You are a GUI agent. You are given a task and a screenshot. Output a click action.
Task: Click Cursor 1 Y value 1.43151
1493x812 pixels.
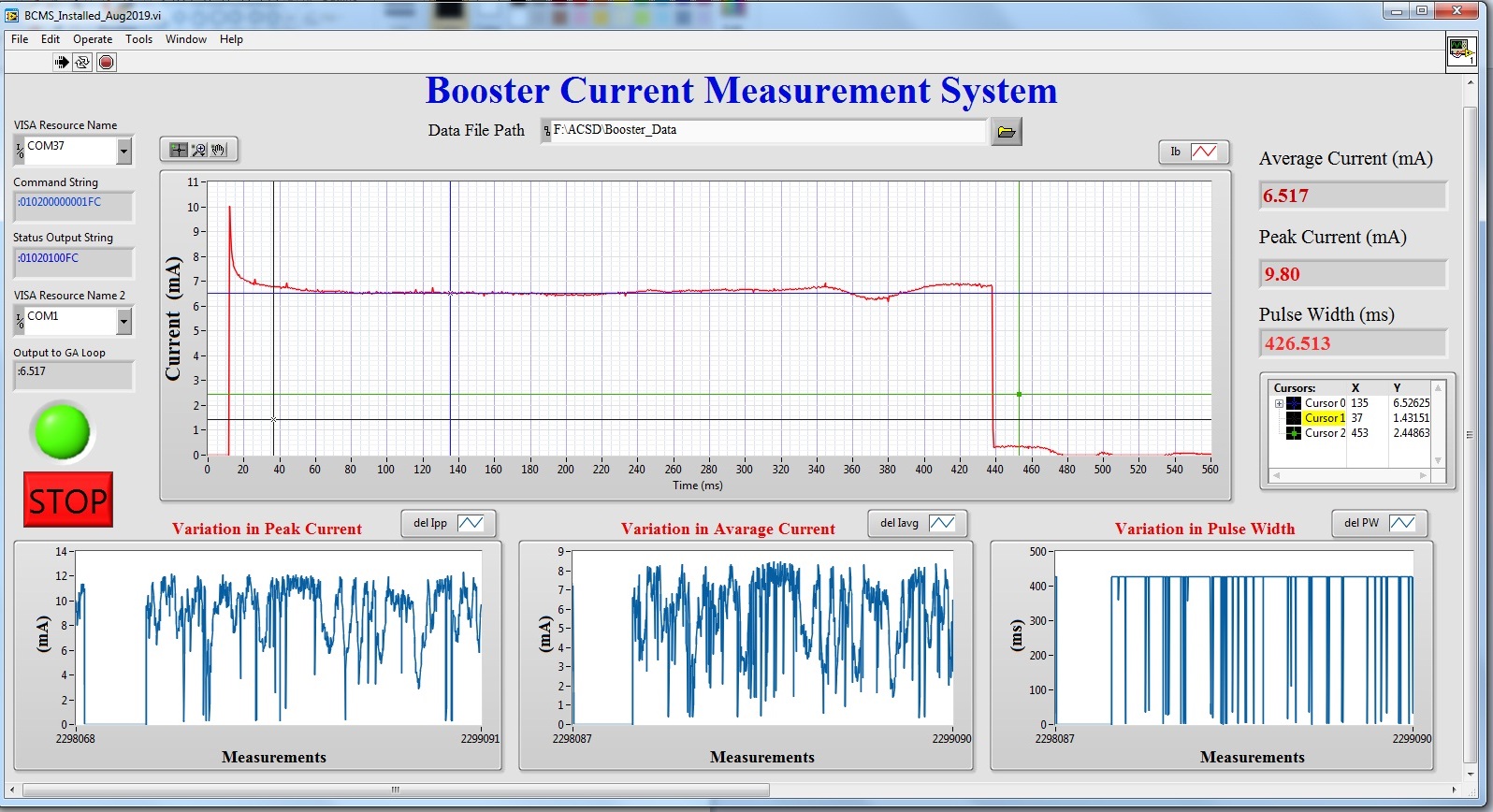click(1411, 418)
